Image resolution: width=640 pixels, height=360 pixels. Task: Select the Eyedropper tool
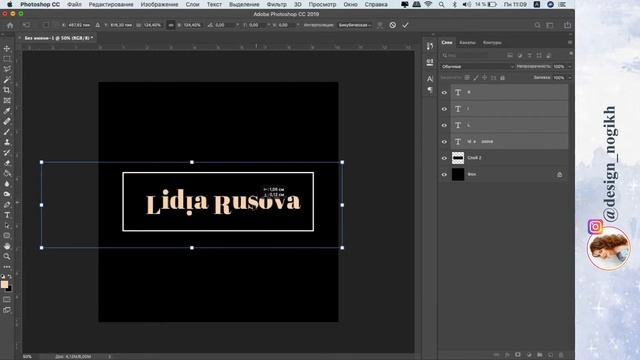click(x=7, y=111)
